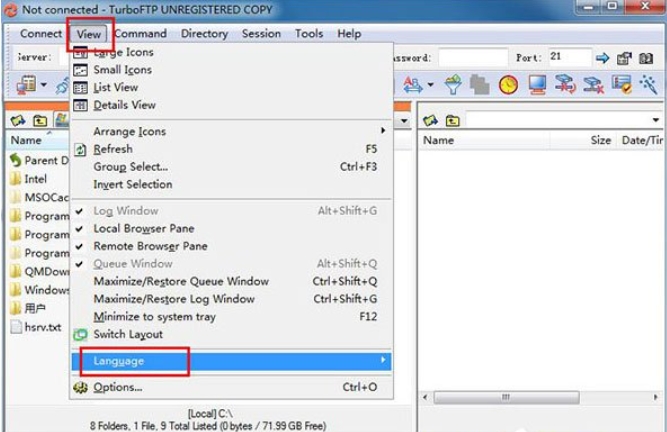
Task: Click the remote pane parent folder icon
Action: pyautogui.click(x=453, y=121)
